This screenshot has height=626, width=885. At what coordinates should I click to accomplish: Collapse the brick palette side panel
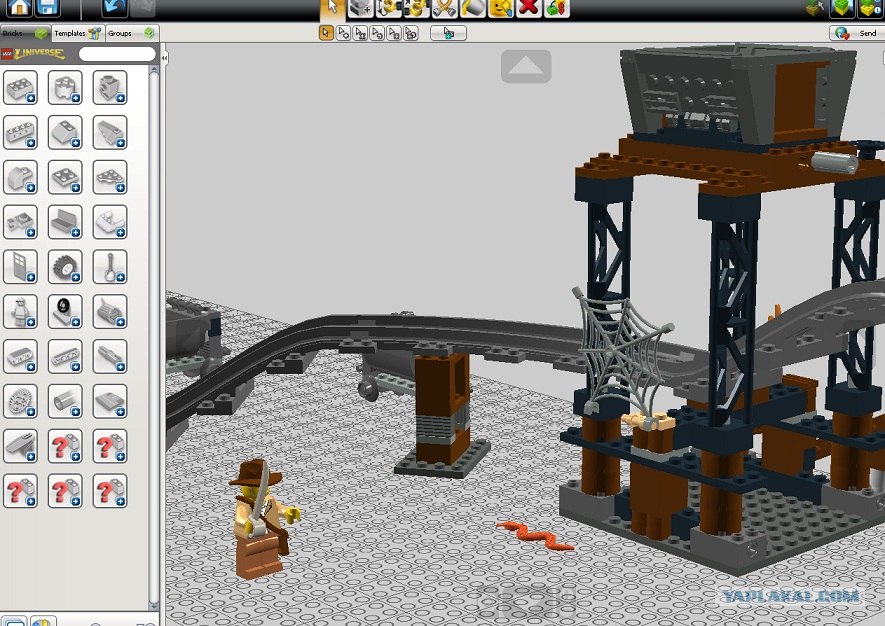tap(164, 58)
